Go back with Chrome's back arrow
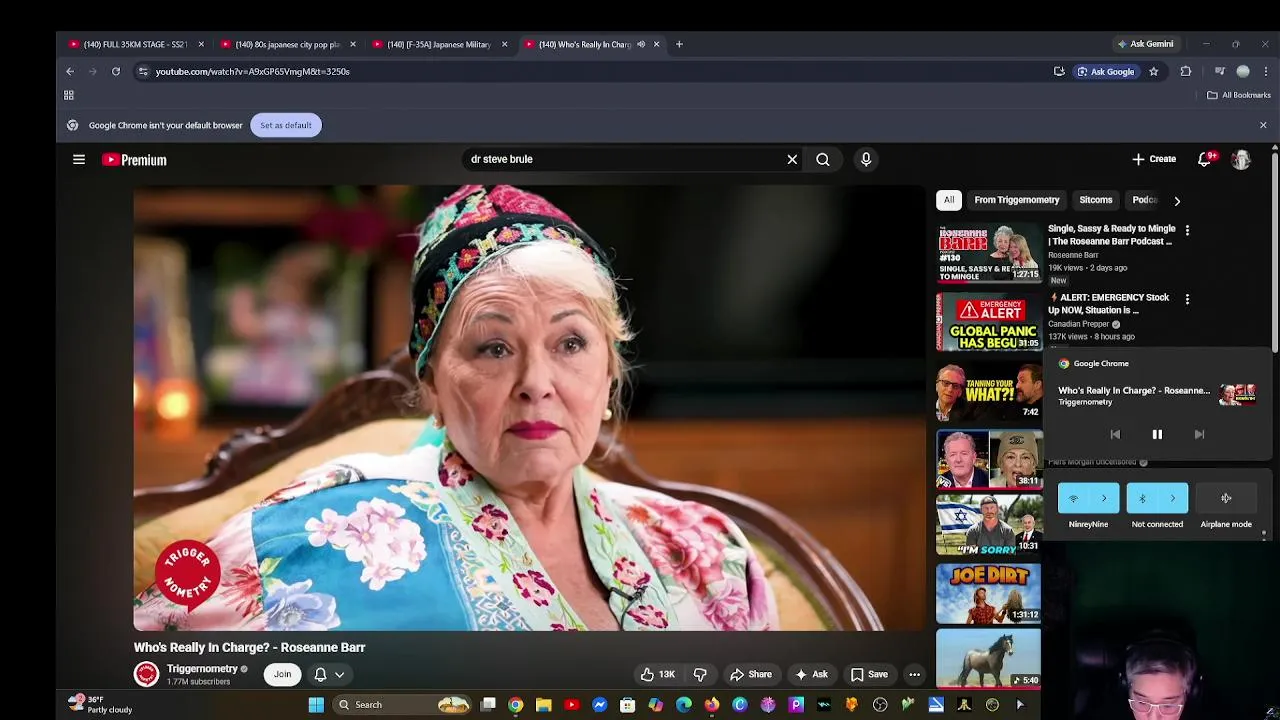 pyautogui.click(x=70, y=71)
